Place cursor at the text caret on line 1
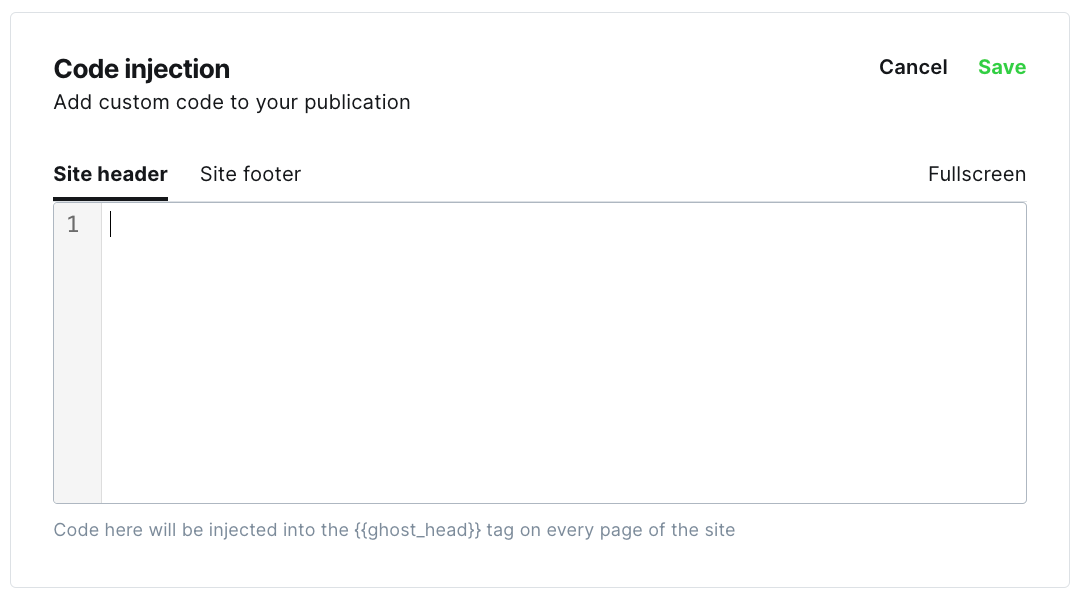The height and width of the screenshot is (602, 1082). pyautogui.click(x=110, y=224)
